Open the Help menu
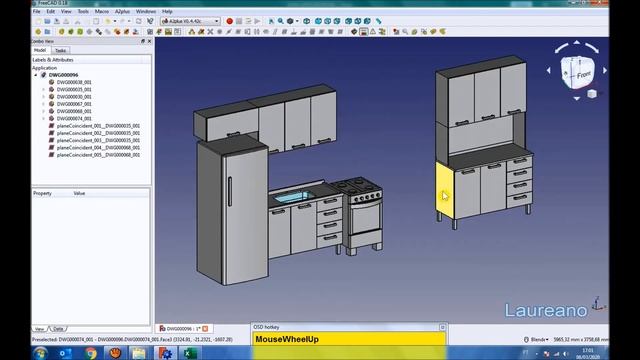Image resolution: width=640 pixels, height=360 pixels. 167,11
